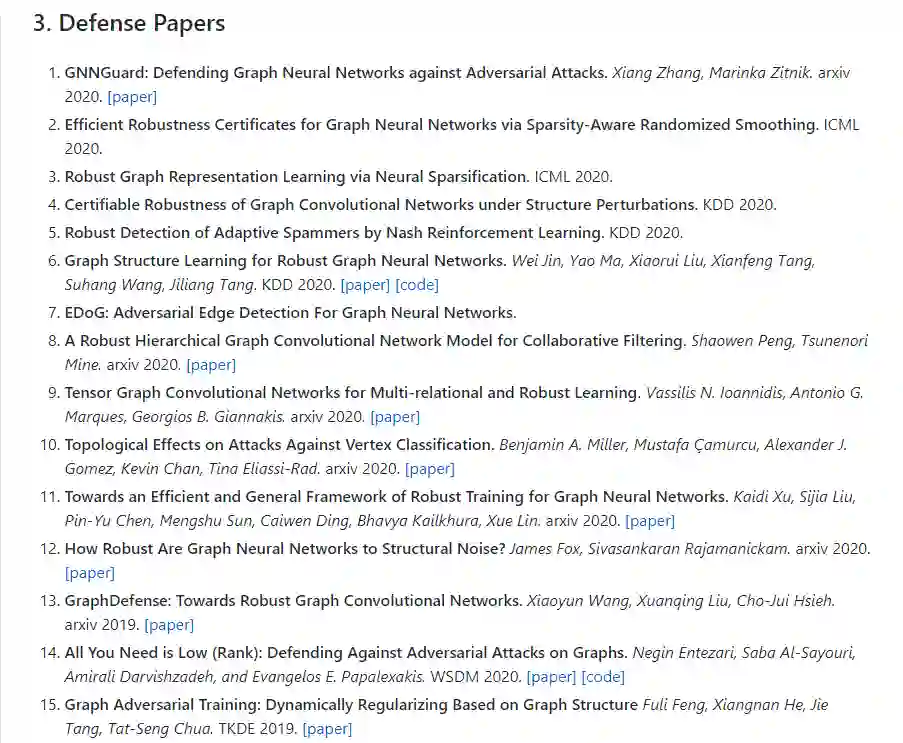
Task: Open paper link for All You Need is Low (Rank)
Action: click(551, 677)
